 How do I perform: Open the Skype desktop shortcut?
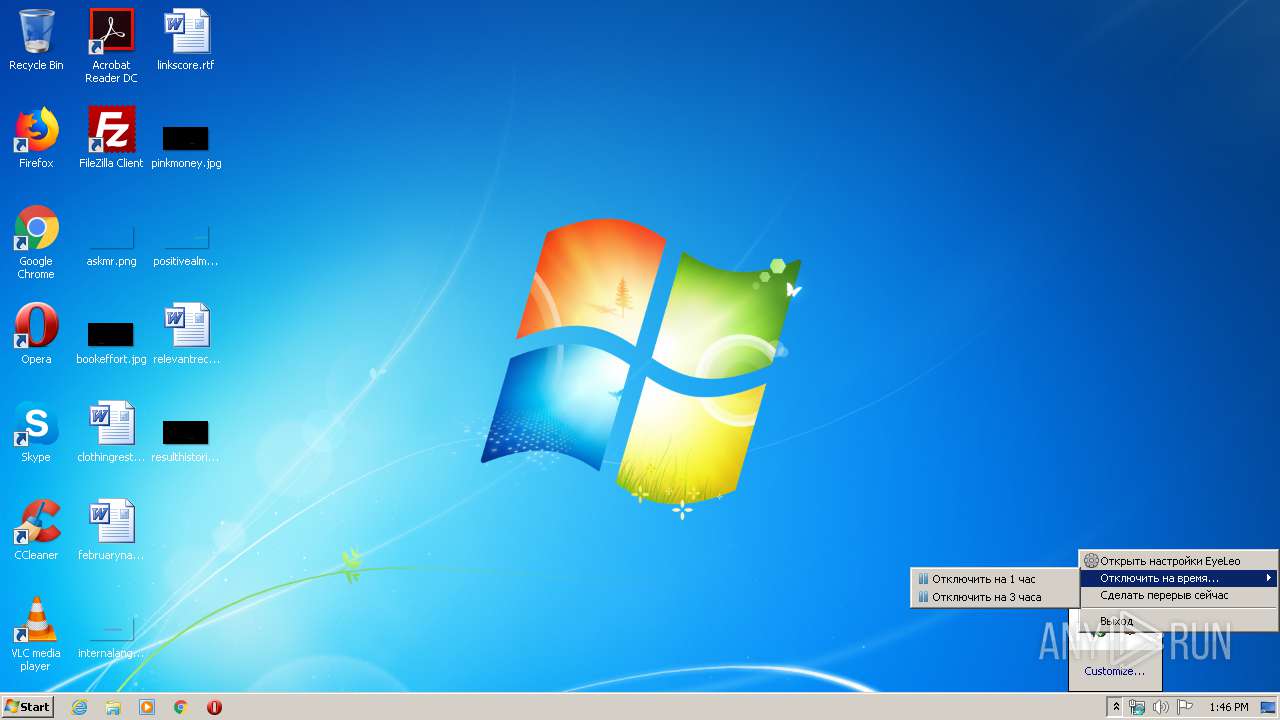tap(36, 433)
